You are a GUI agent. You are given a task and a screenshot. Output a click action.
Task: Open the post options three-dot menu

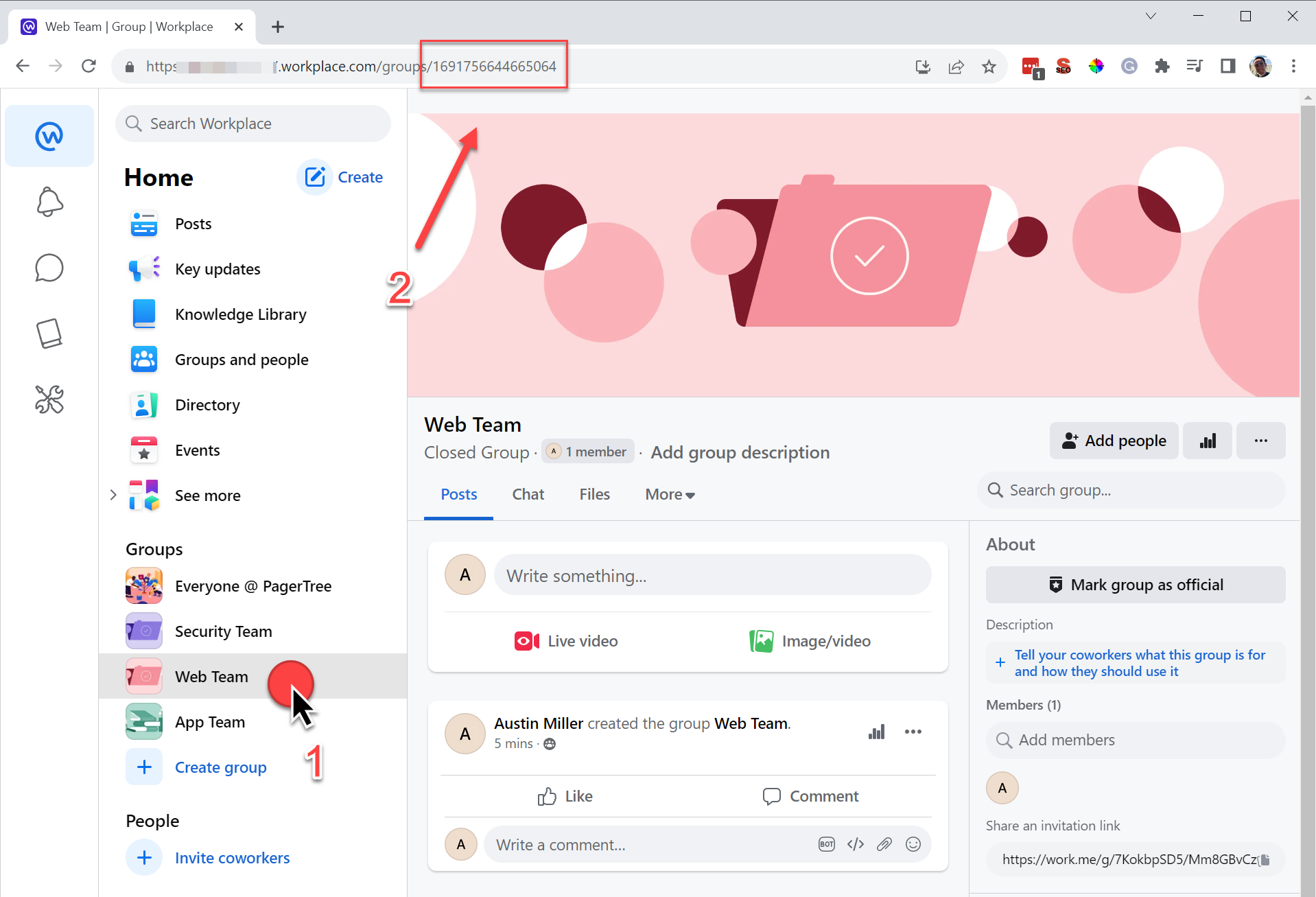pos(913,732)
